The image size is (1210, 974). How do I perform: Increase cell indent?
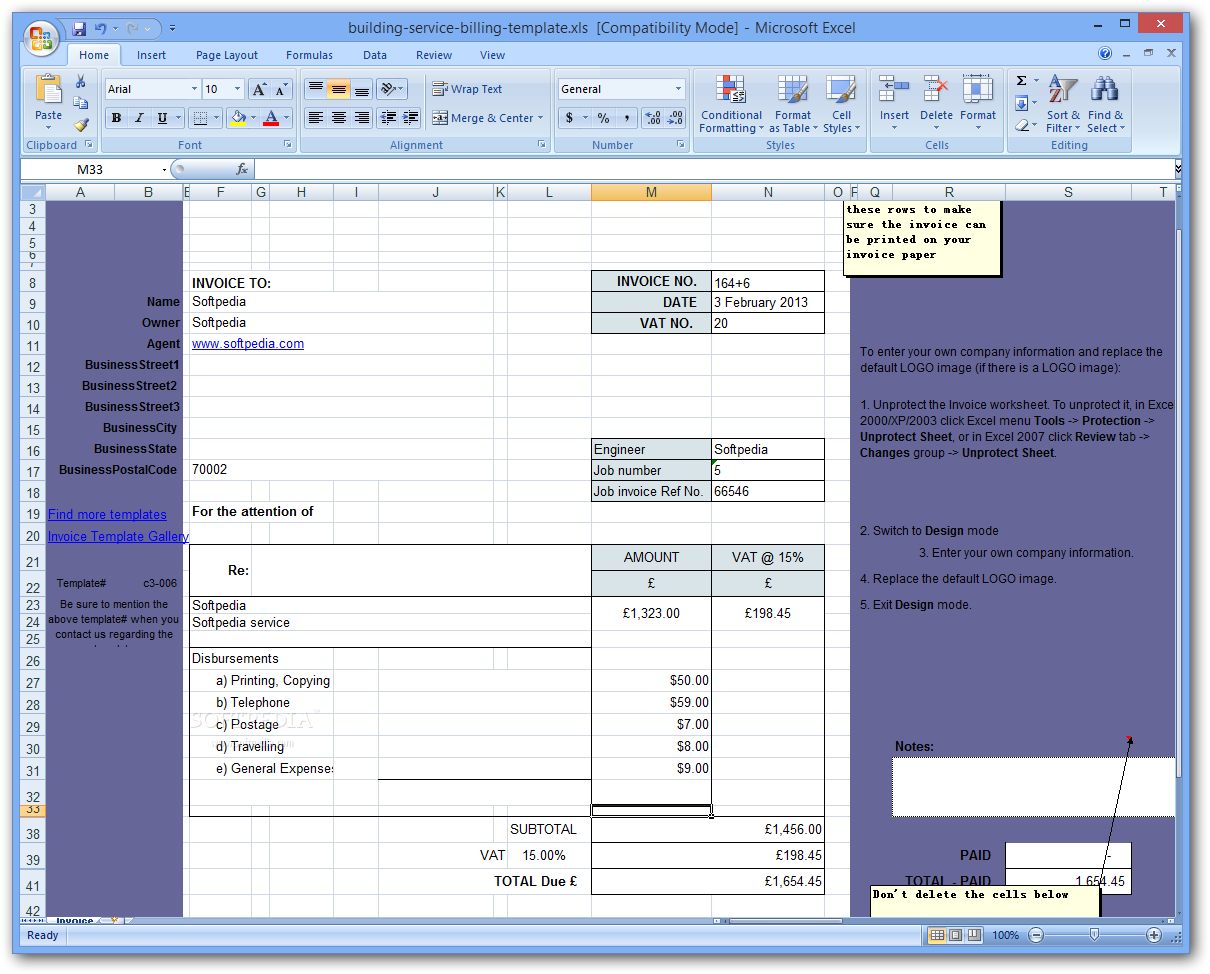point(410,118)
